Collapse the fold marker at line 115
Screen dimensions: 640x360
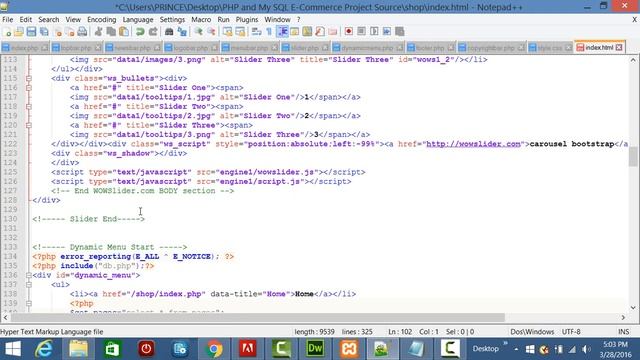pyautogui.click(x=29, y=78)
